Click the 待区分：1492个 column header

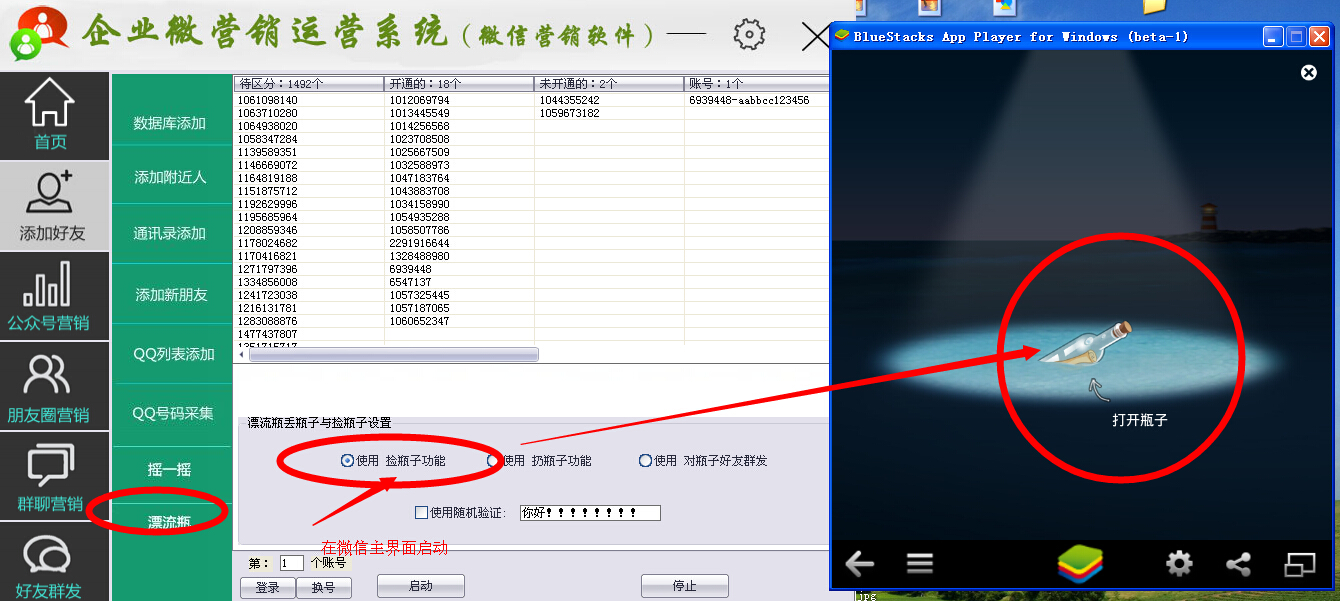click(x=309, y=83)
